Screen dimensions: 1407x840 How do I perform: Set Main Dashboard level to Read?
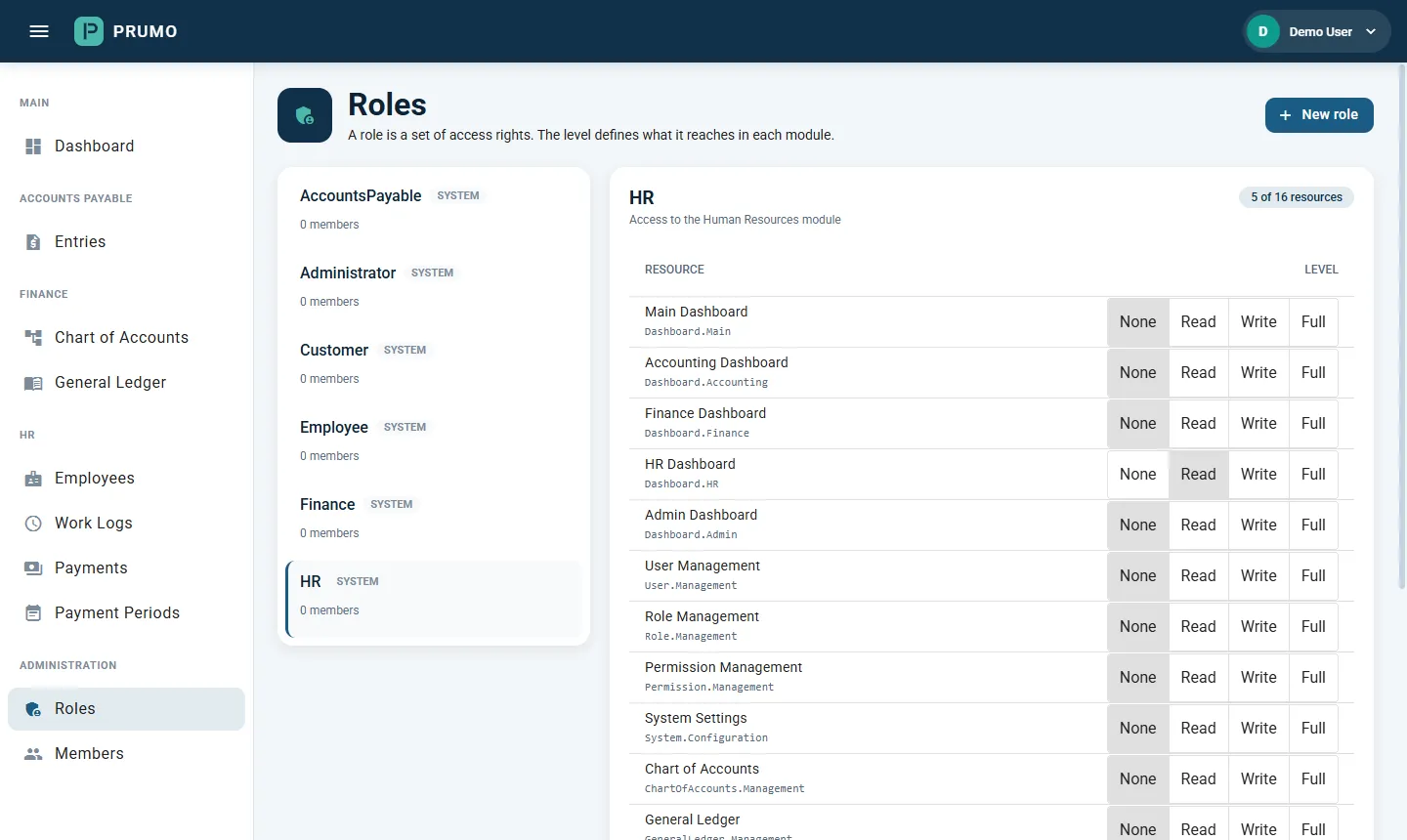pos(1198,322)
